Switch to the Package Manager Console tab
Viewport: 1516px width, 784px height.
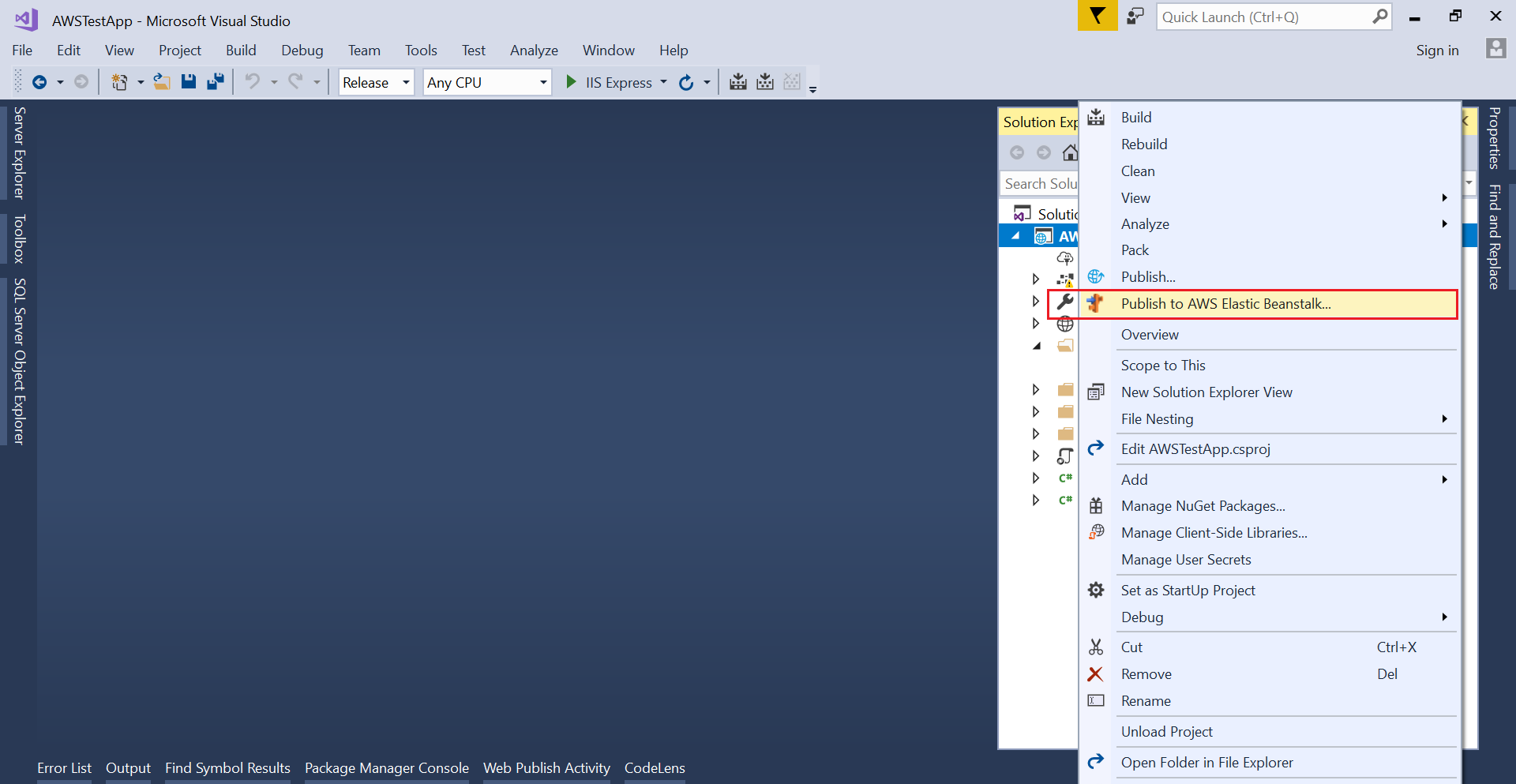(x=386, y=768)
